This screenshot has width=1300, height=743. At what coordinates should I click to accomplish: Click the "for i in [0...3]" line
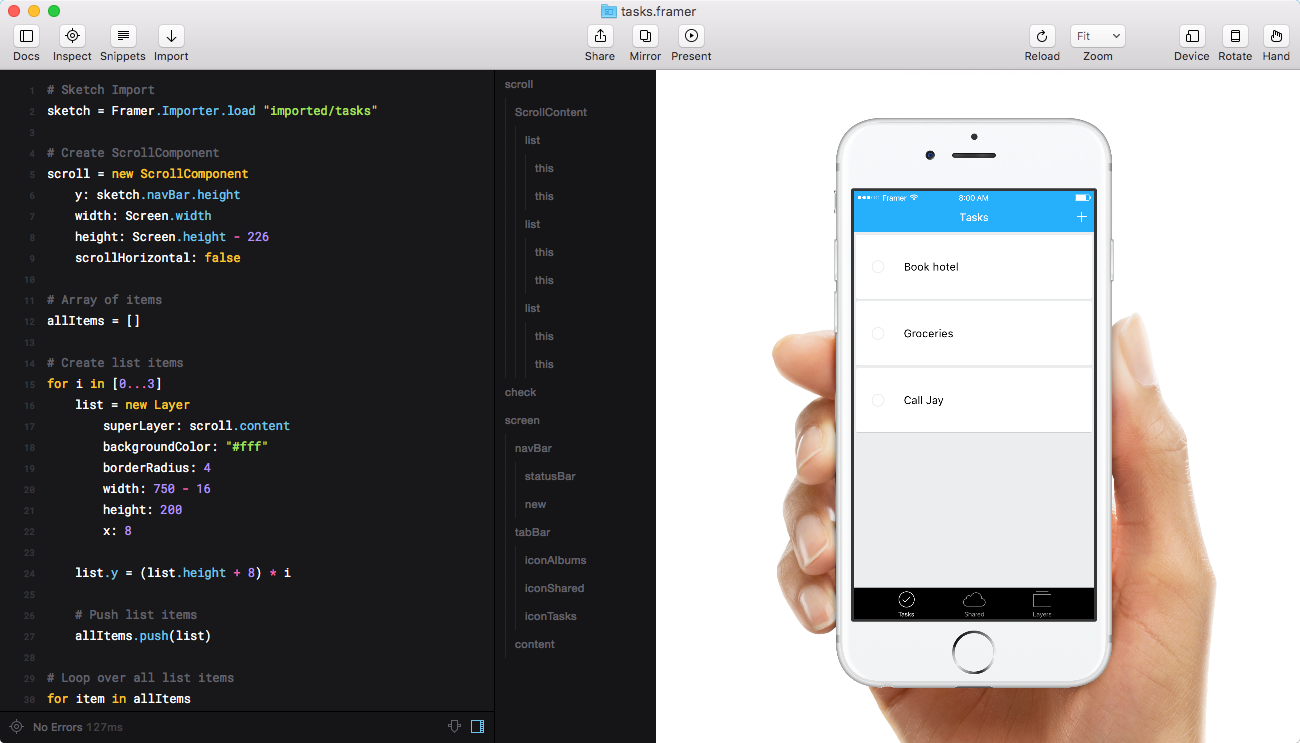click(104, 384)
